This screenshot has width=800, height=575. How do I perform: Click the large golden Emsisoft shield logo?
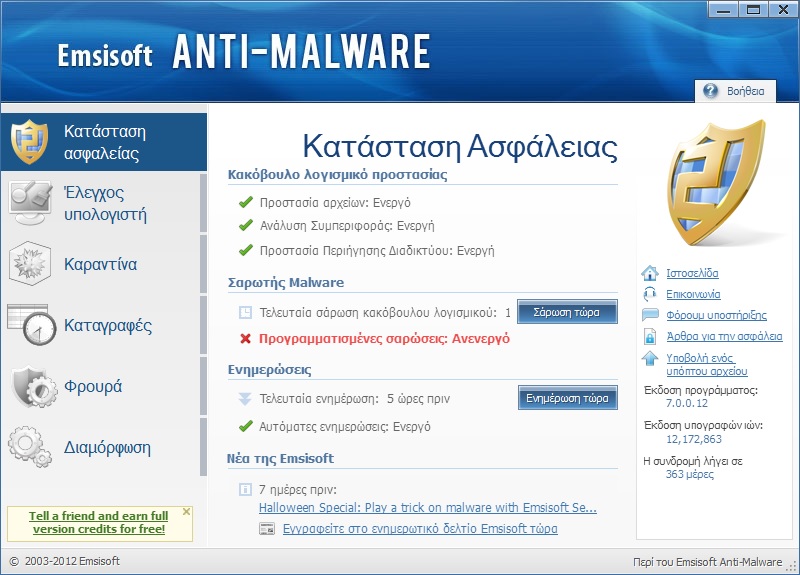tap(716, 182)
